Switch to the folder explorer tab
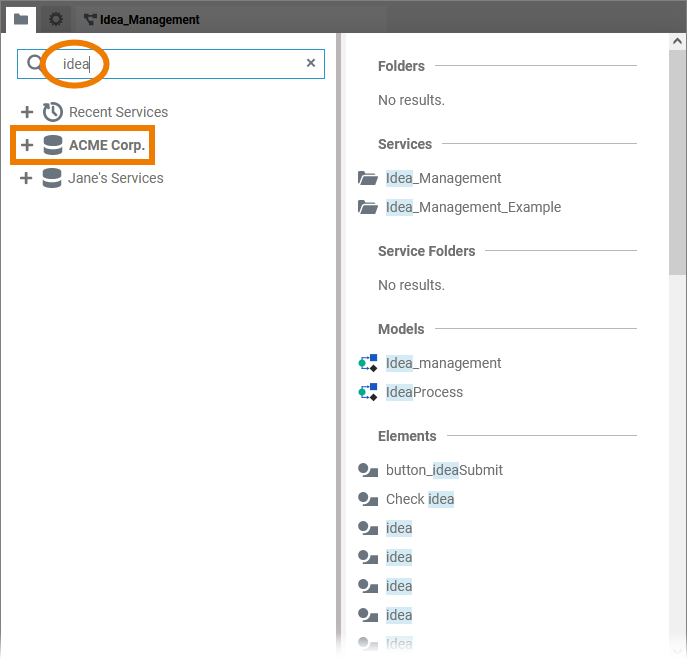Viewport: 687px width, 660px height. click(x=20, y=19)
